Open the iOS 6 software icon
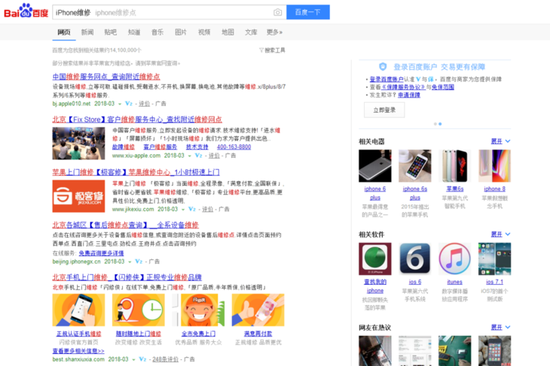The height and width of the screenshot is (366, 550). tap(415, 259)
